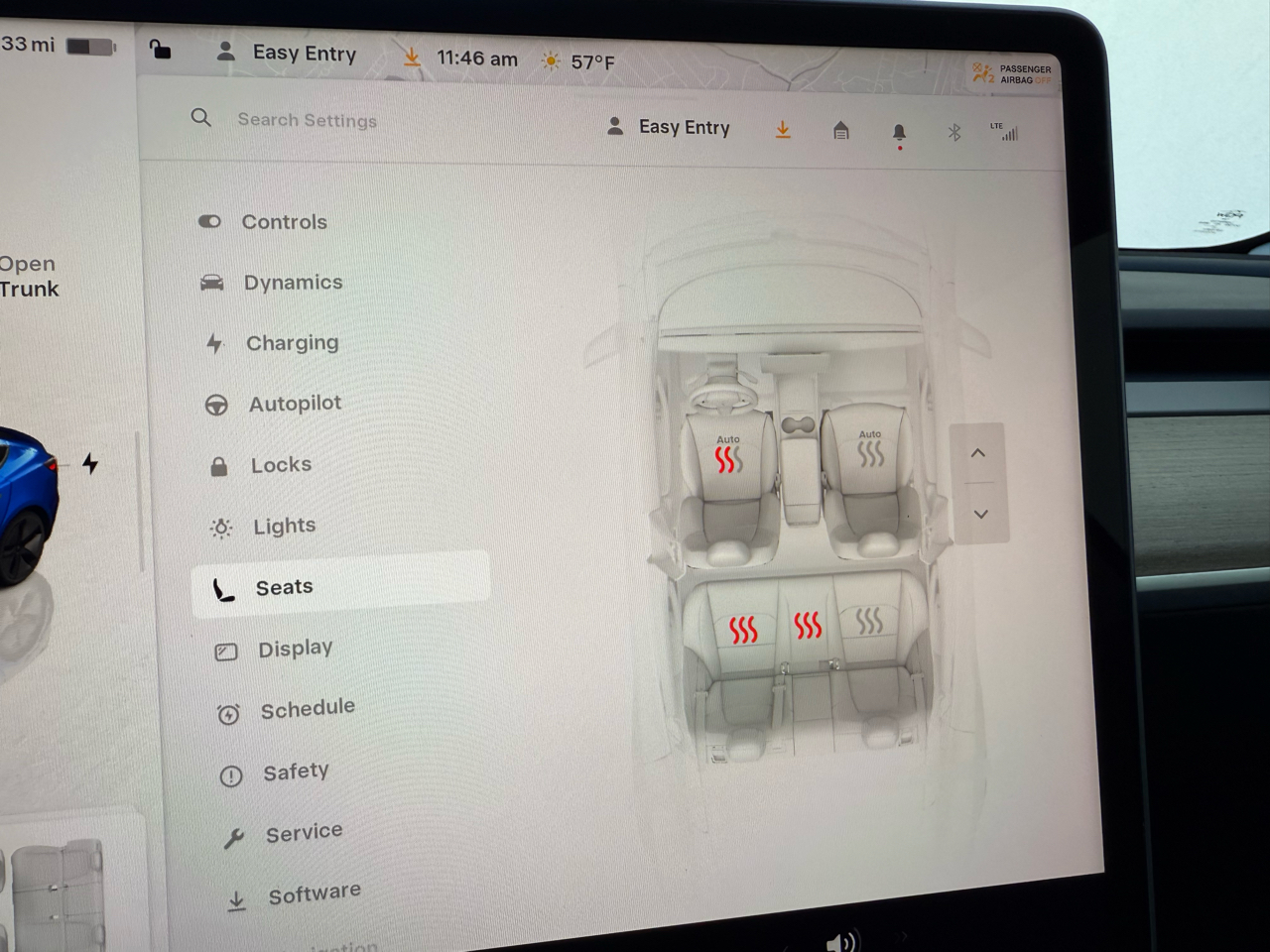Click the search magnifier icon
Image resolution: width=1270 pixels, height=952 pixels.
201,118
